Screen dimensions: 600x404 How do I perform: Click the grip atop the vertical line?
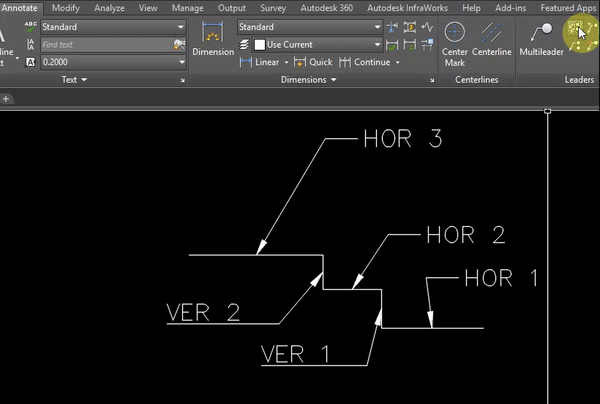(x=548, y=111)
